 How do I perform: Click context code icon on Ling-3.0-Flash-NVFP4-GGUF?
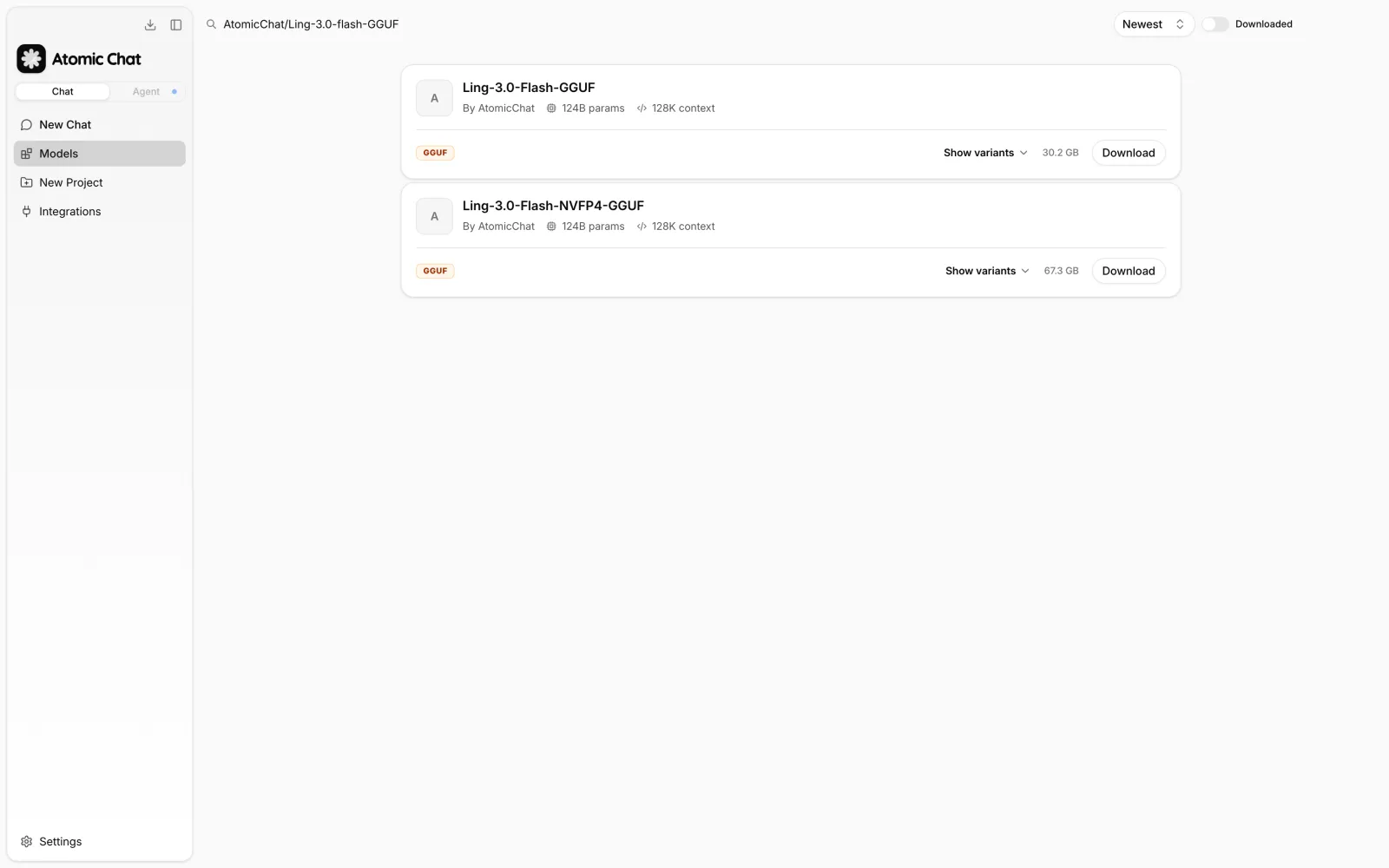pos(642,227)
